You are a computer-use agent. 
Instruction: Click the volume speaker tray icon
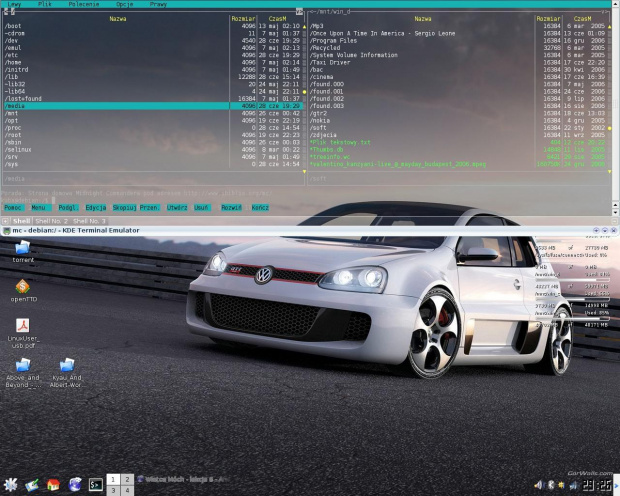pyautogui.click(x=539, y=485)
